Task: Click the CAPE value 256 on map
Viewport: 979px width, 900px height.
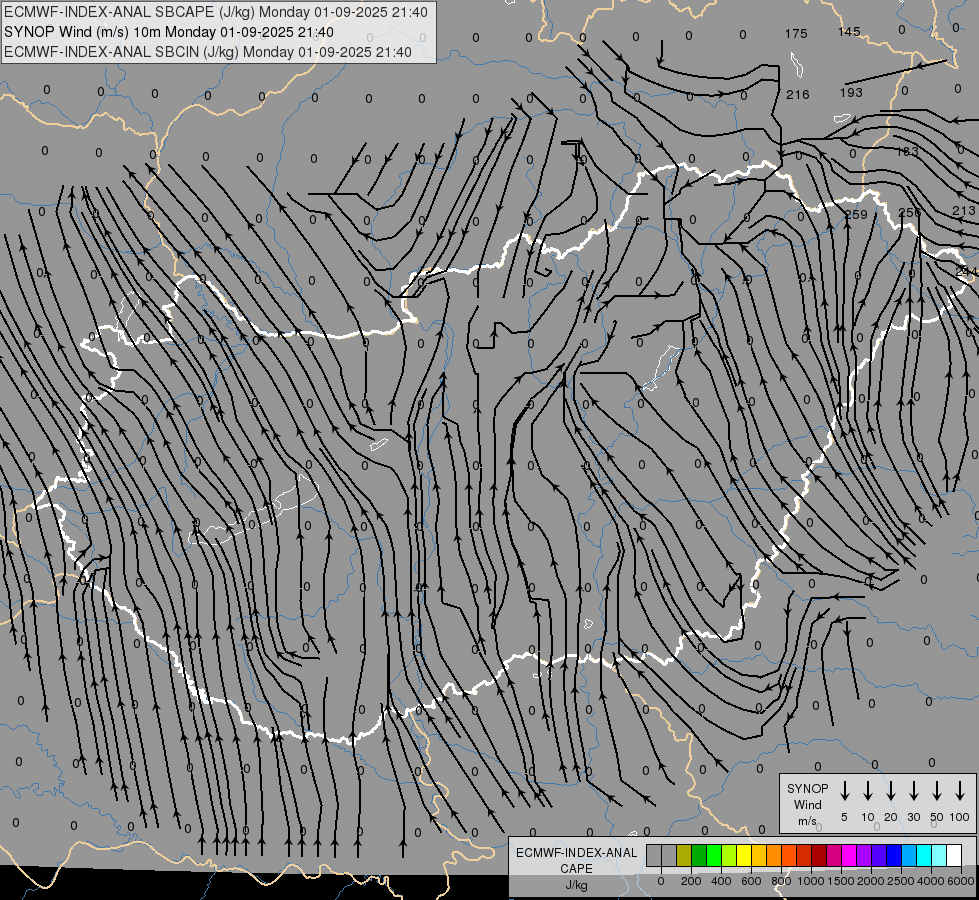Action: click(909, 212)
